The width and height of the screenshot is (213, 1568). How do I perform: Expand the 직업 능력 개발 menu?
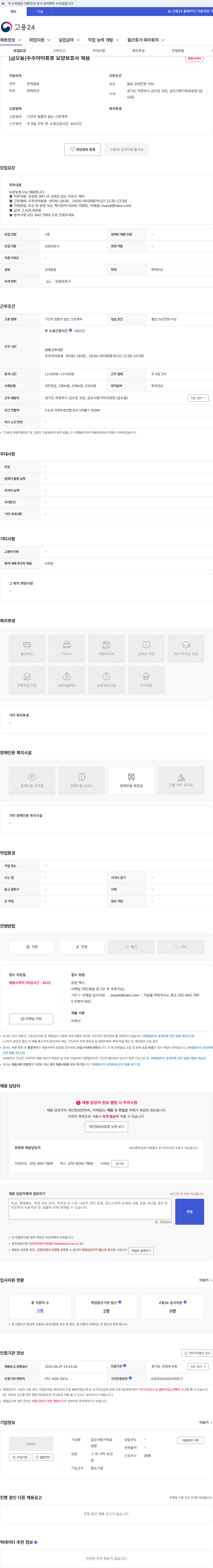(103, 40)
